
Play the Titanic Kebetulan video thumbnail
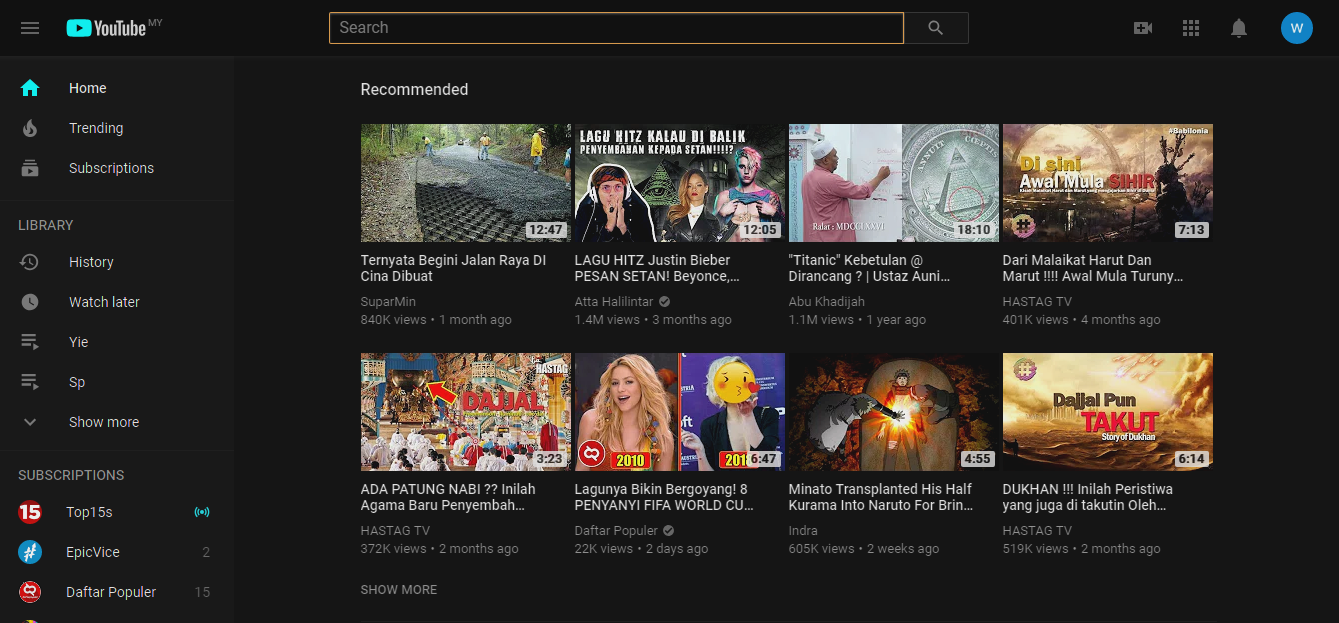(x=894, y=183)
